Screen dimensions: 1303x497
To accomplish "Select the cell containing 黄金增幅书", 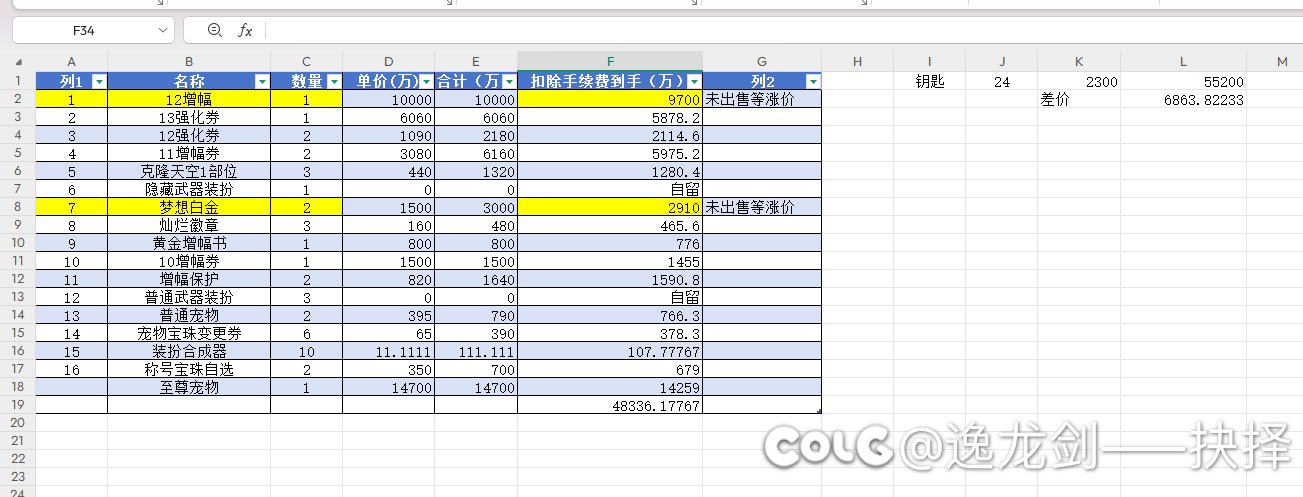I will click(x=189, y=243).
